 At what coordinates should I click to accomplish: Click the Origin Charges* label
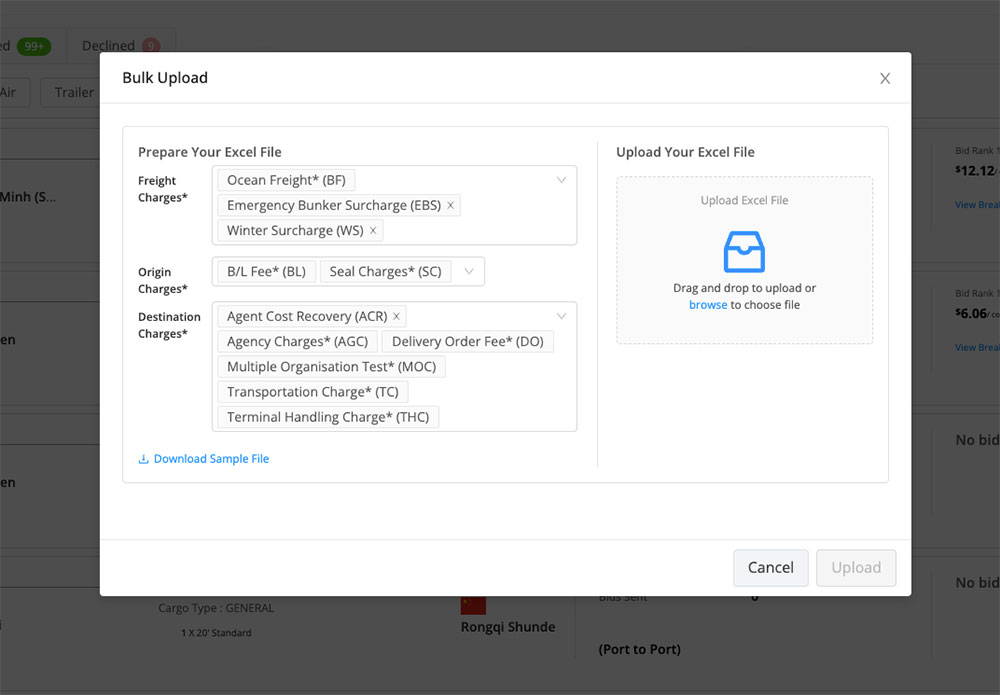163,281
